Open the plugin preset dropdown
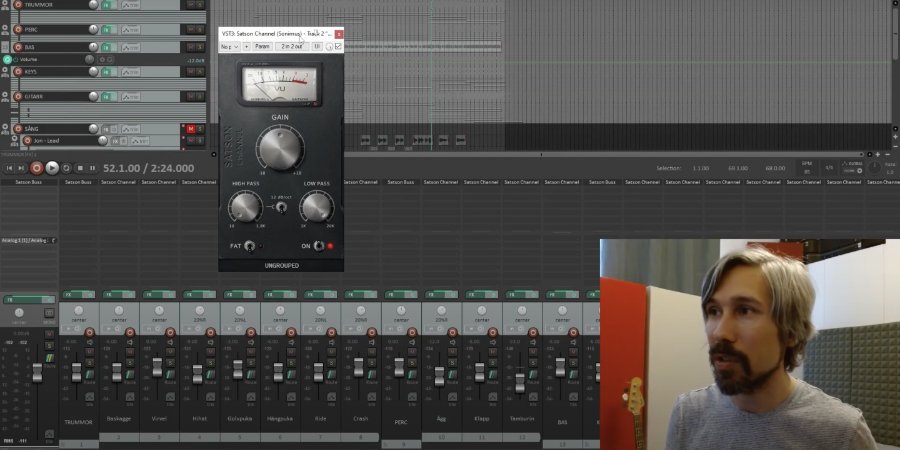This screenshot has height=450, width=900. tap(230, 46)
